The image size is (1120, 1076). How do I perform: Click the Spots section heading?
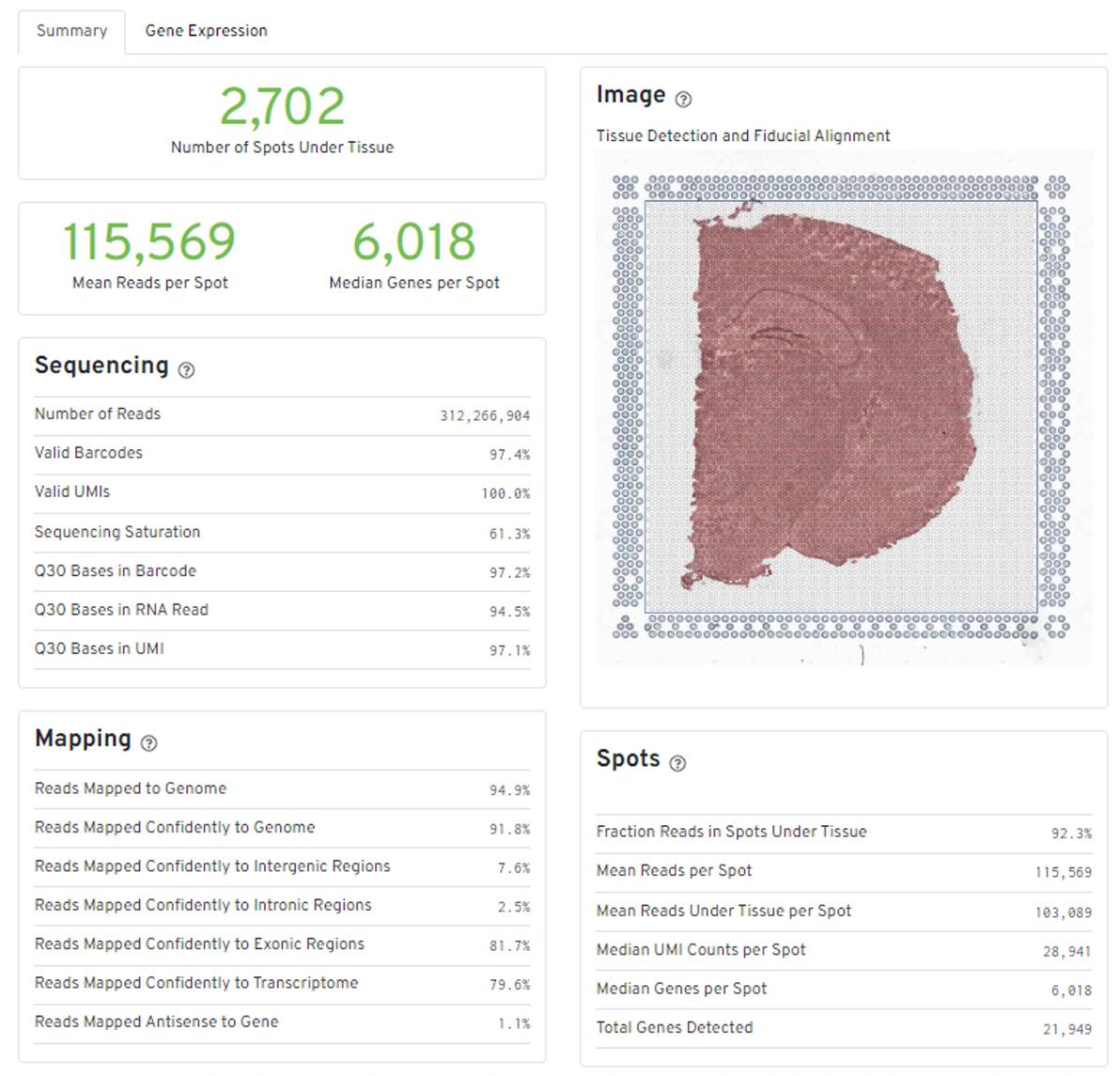click(629, 758)
